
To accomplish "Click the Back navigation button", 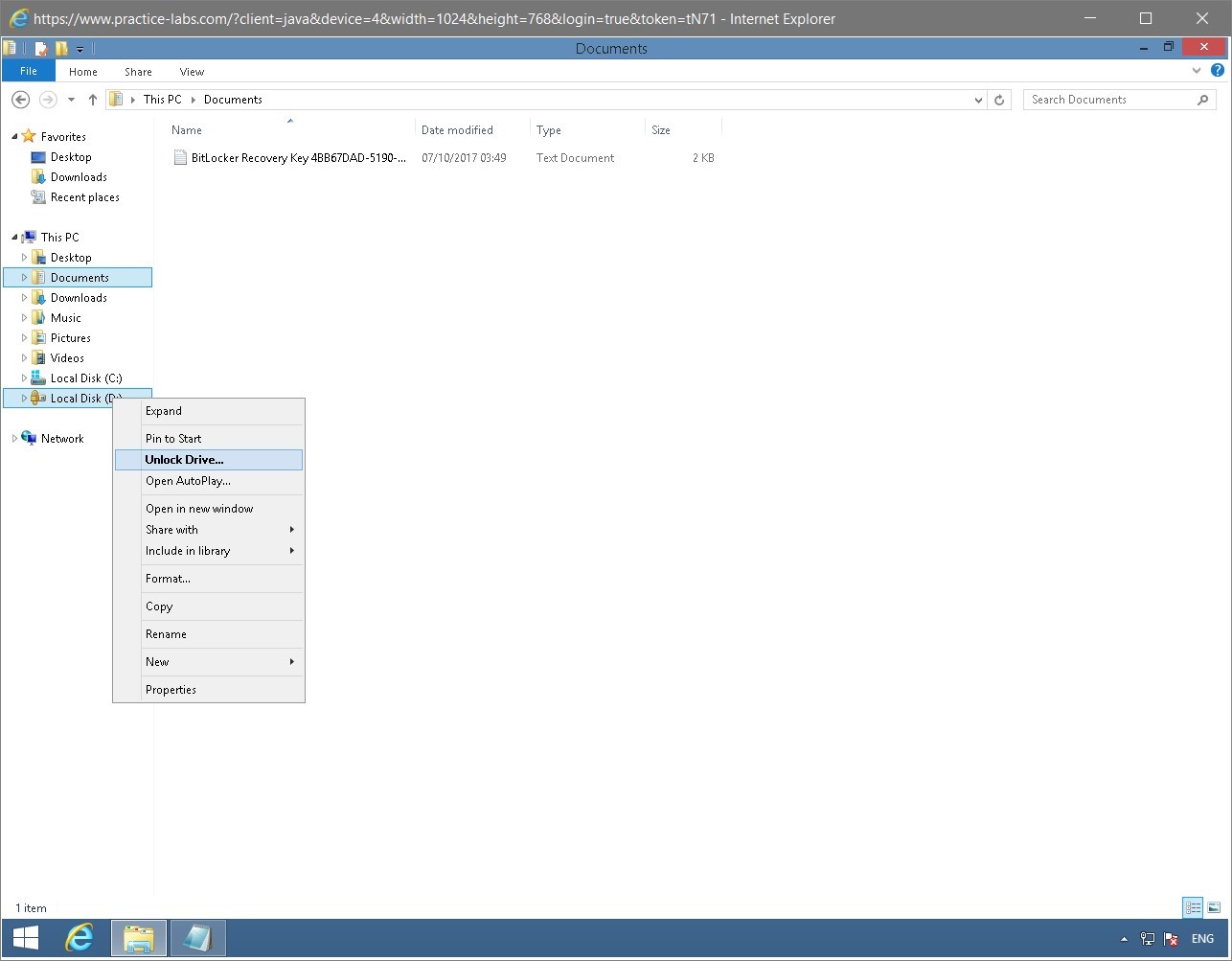I will tap(20, 99).
